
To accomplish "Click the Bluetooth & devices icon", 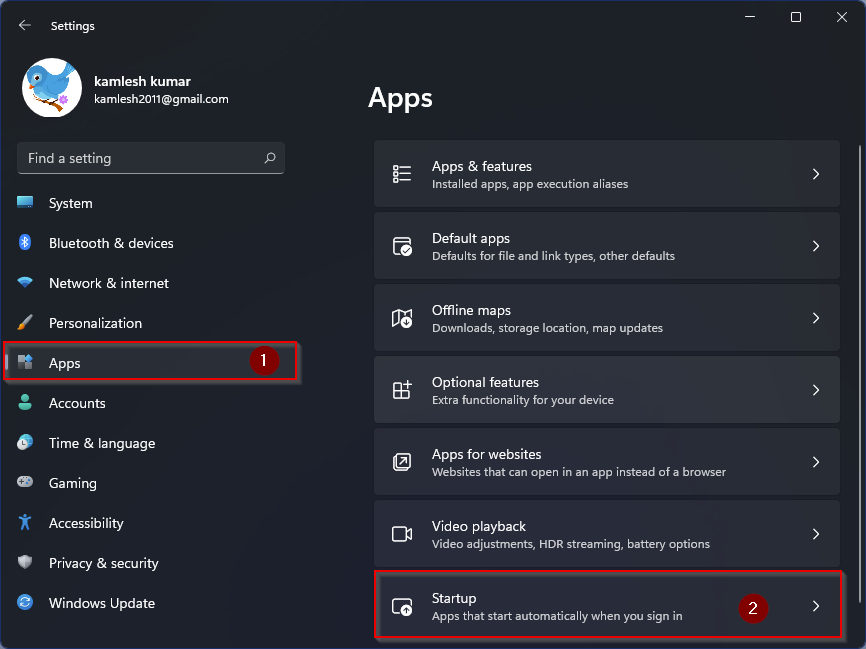I will [26, 243].
